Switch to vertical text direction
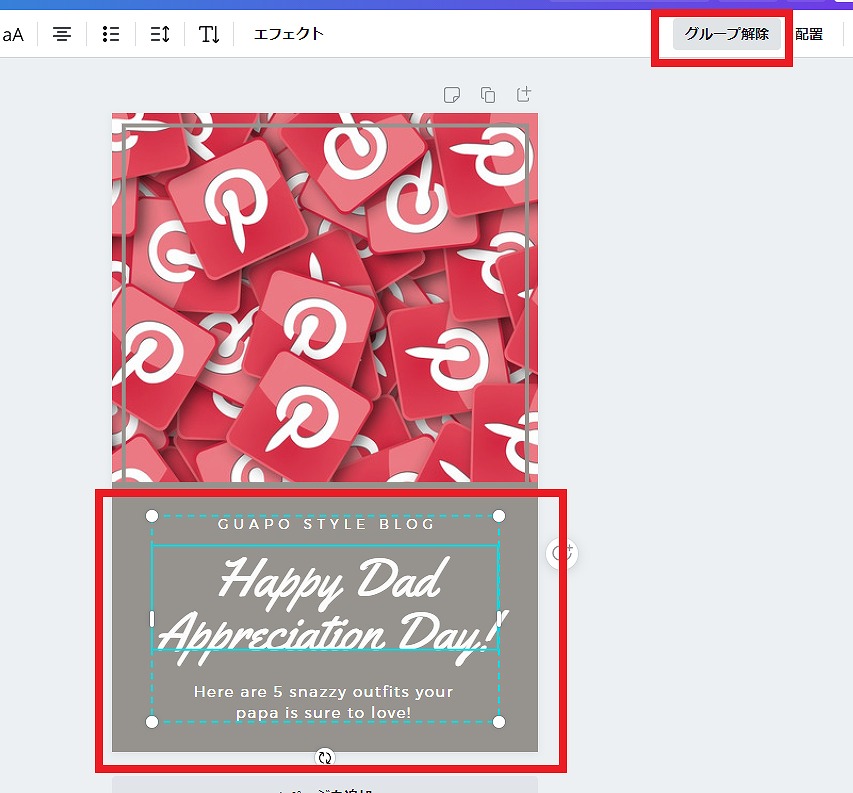853x793 pixels. click(209, 34)
